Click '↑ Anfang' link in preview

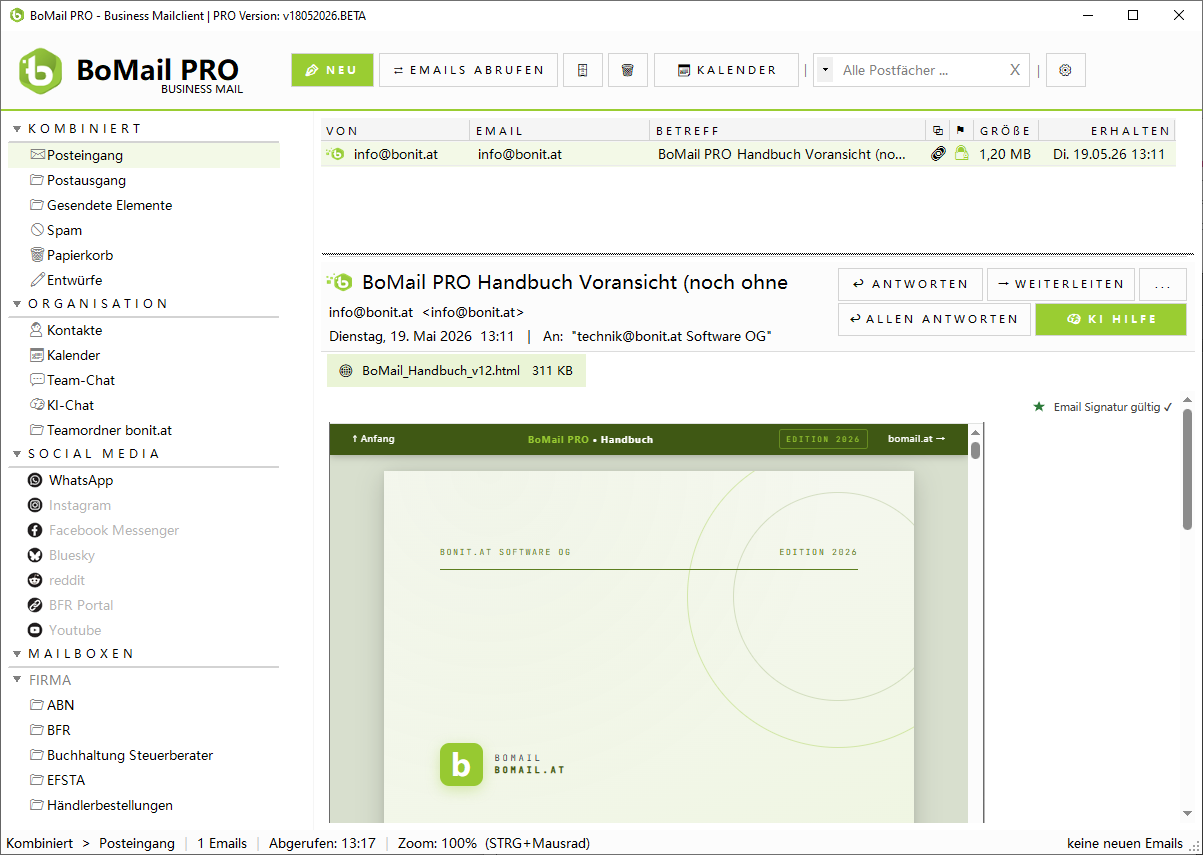pyautogui.click(x=373, y=439)
